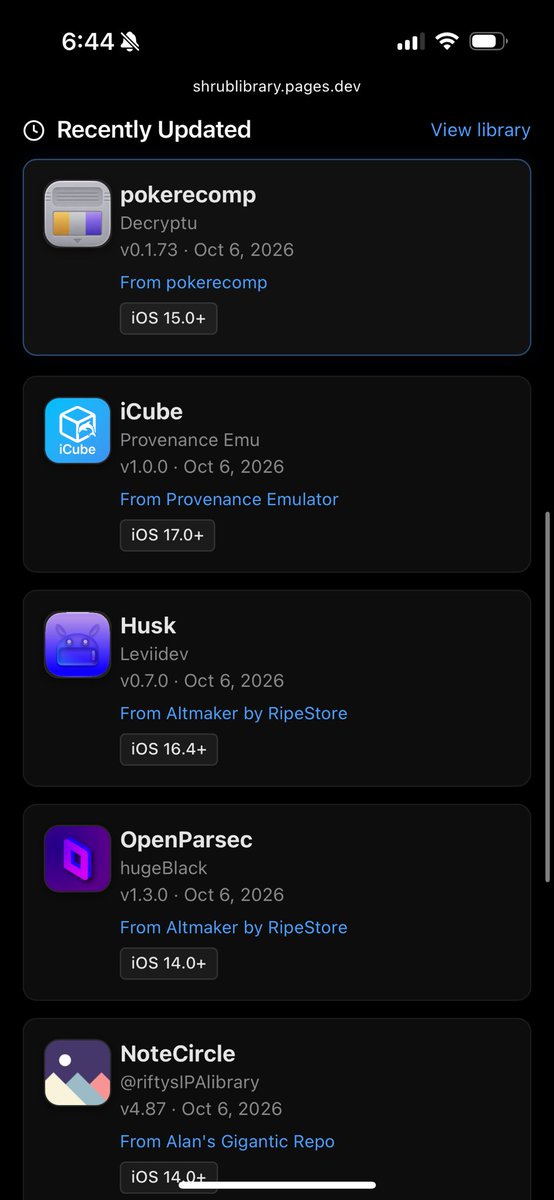Tap the @riftysIPAlibrary developer name
554x1200 pixels.
coord(190,1082)
